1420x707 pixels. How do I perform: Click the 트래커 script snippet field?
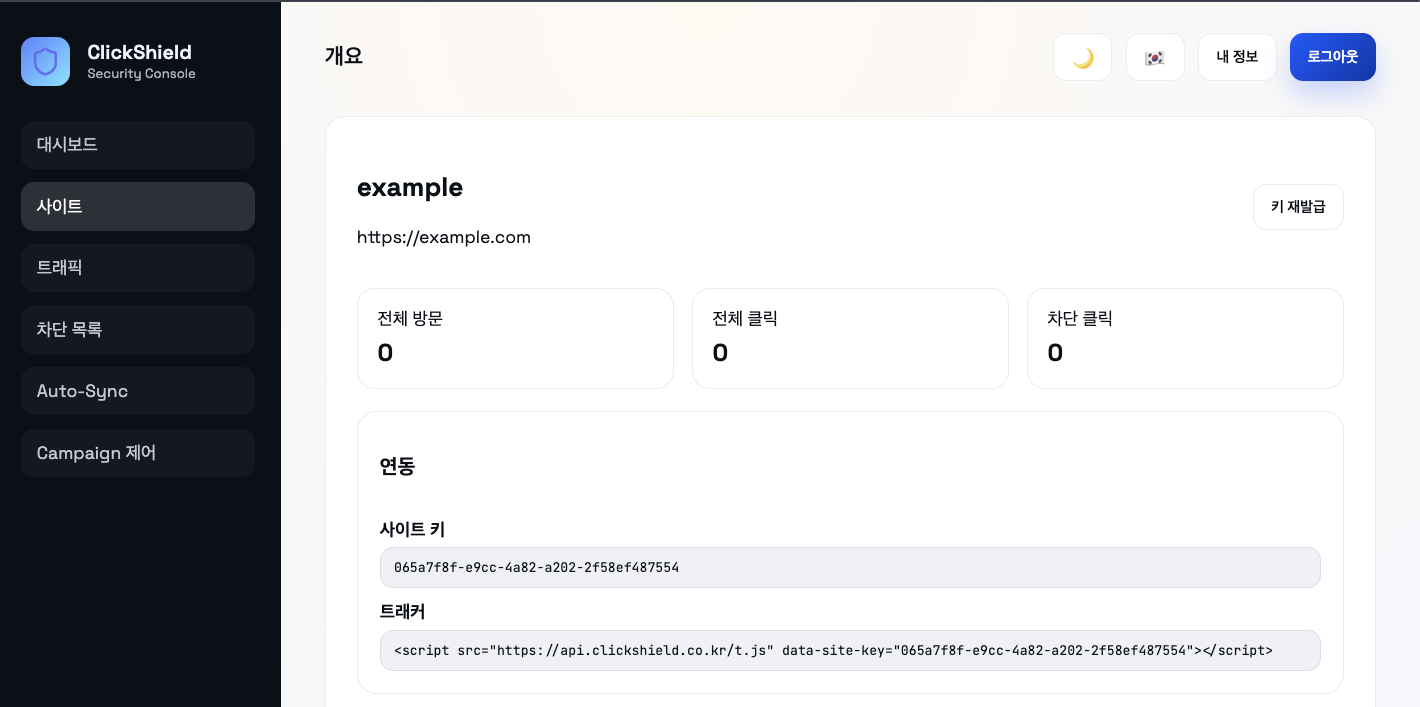coord(850,650)
